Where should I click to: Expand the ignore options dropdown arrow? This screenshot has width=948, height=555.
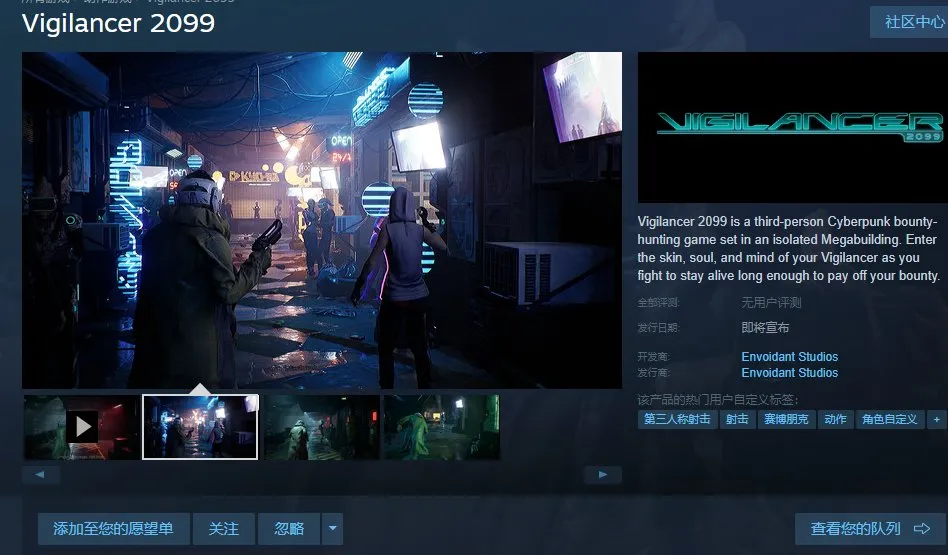pos(333,529)
